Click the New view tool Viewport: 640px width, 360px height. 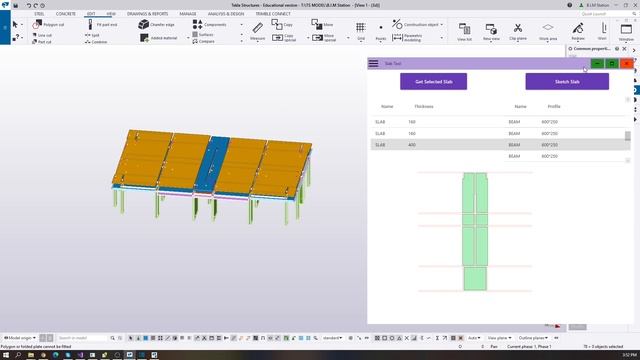(491, 32)
